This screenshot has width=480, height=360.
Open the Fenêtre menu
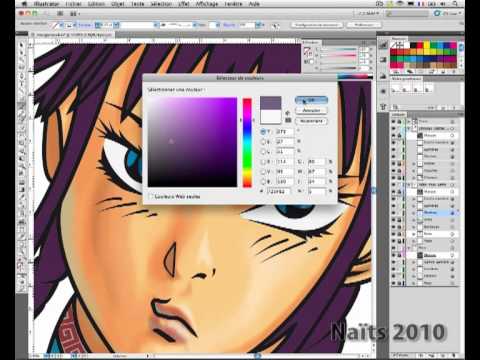233,4
